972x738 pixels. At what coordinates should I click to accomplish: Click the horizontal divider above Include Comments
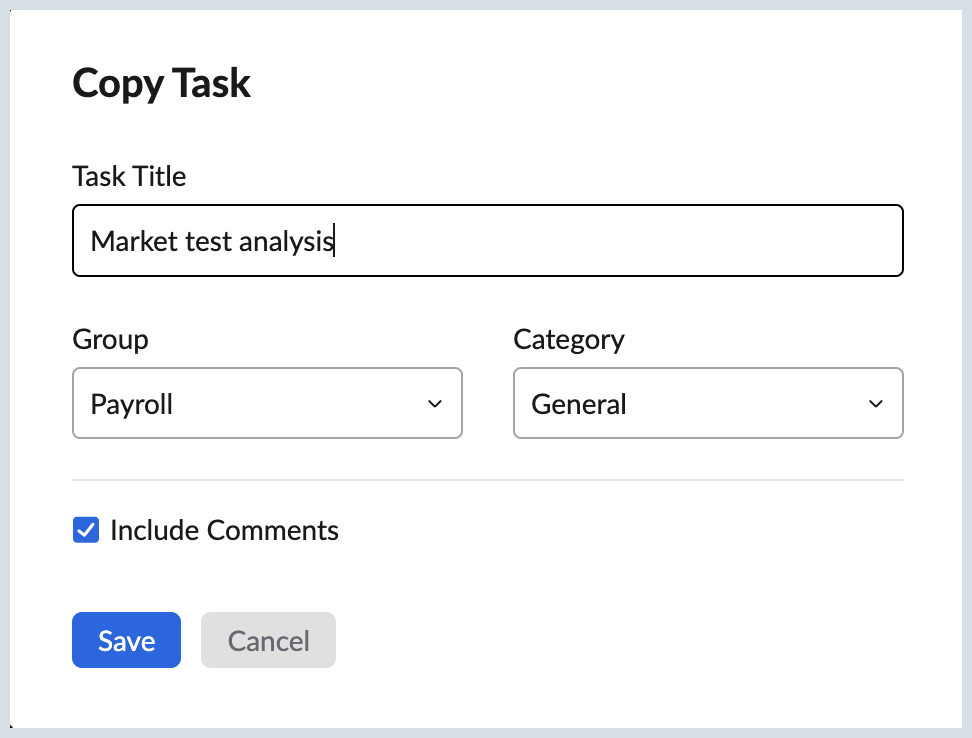488,480
